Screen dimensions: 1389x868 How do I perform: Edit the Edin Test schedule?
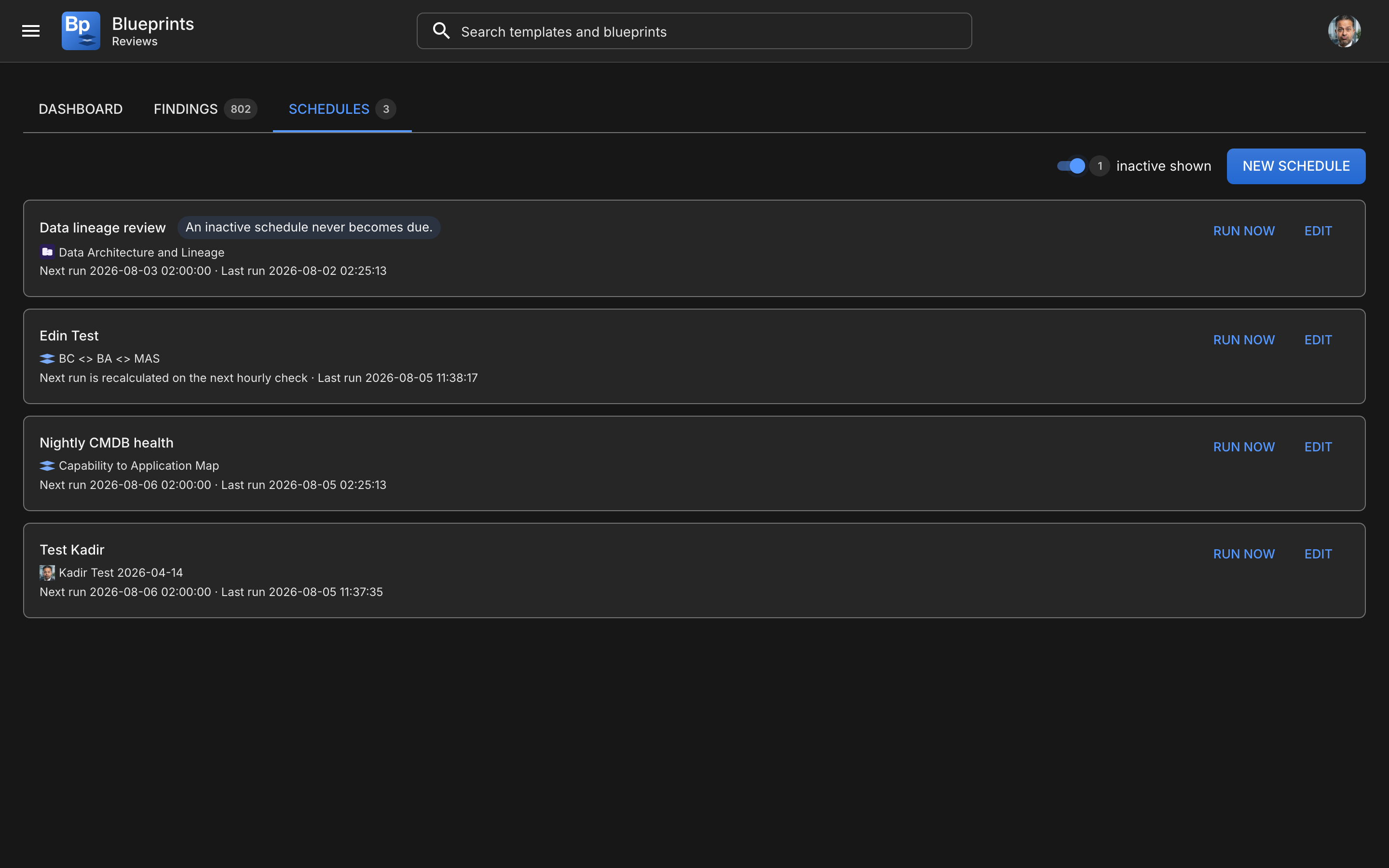pyautogui.click(x=1318, y=340)
